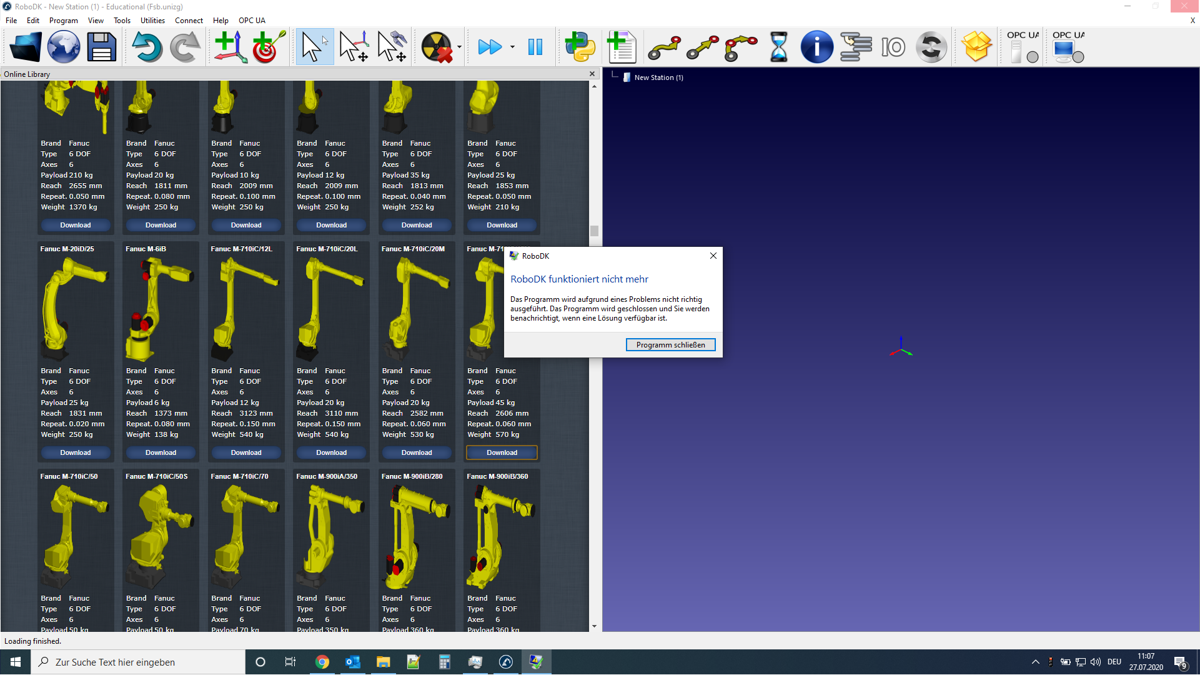Click the hourglass pause instruction icon
Image resolution: width=1200 pixels, height=675 pixels.
[x=778, y=47]
